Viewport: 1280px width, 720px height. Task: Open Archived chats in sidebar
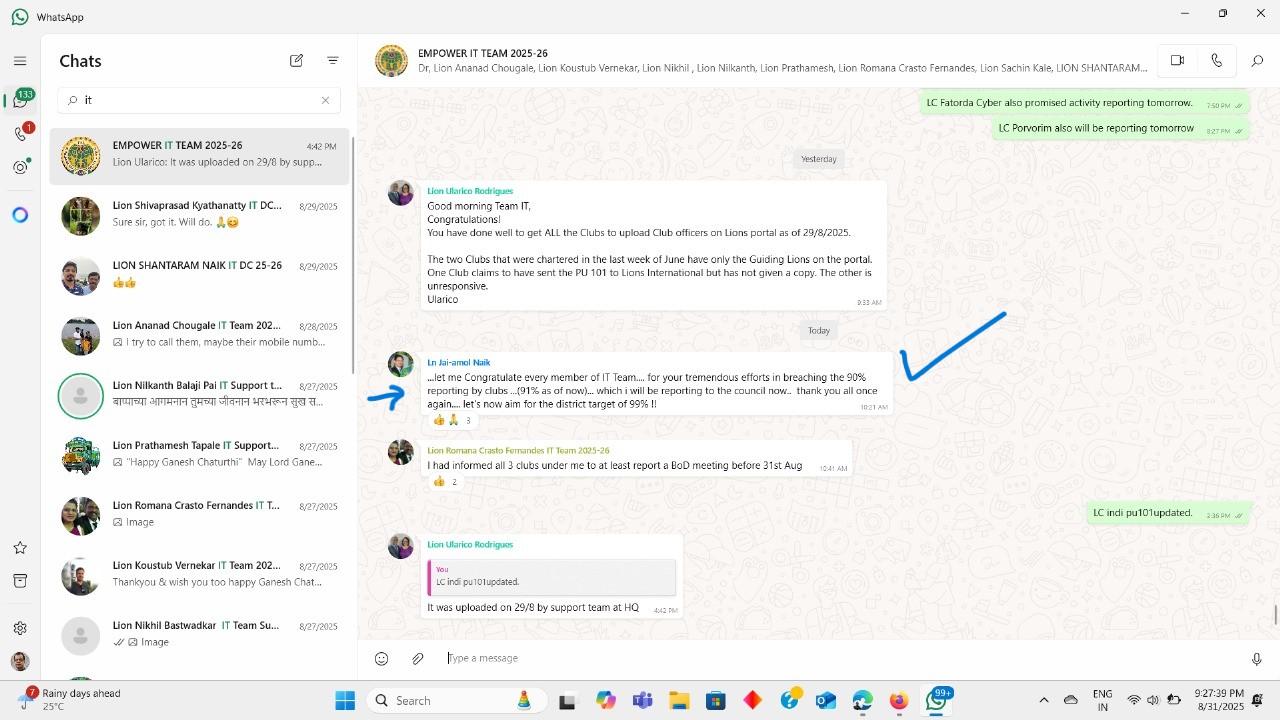(x=20, y=581)
